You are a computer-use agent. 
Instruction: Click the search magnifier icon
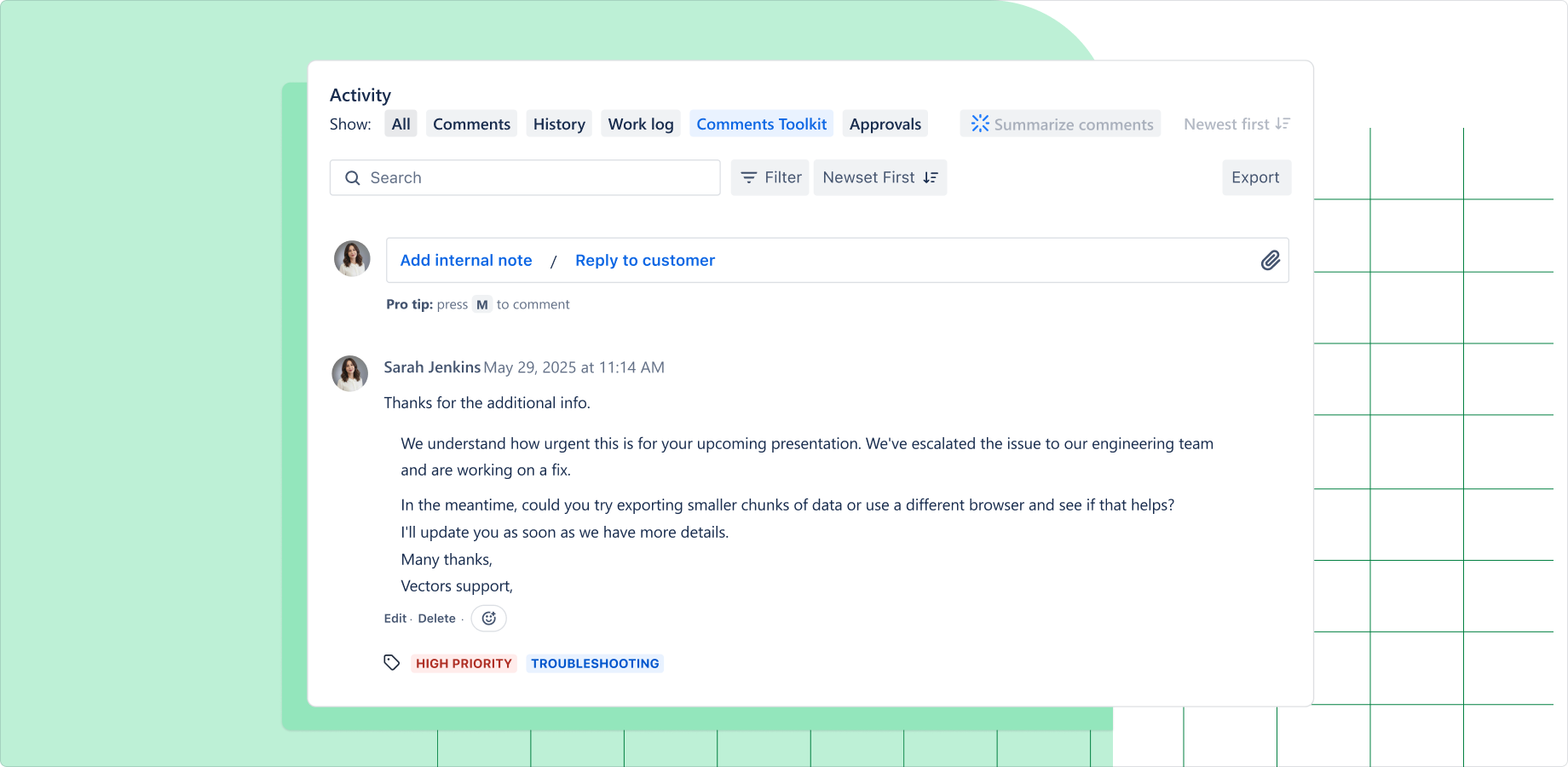coord(352,177)
